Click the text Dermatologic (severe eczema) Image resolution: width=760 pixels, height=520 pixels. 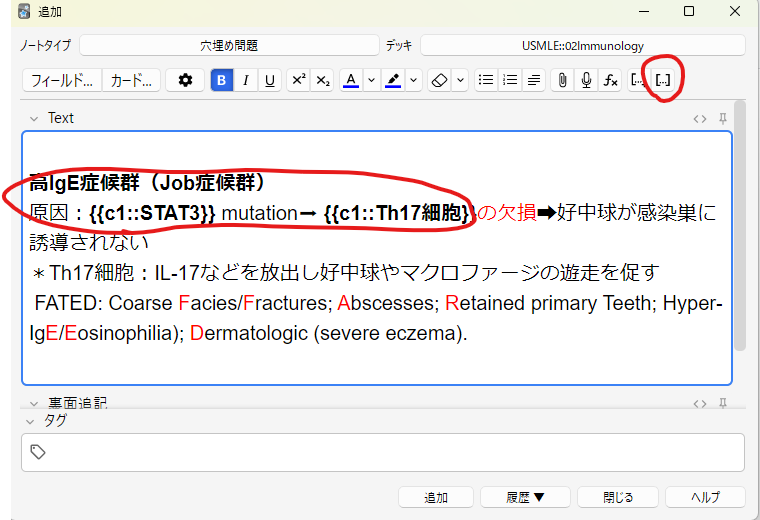329,333
